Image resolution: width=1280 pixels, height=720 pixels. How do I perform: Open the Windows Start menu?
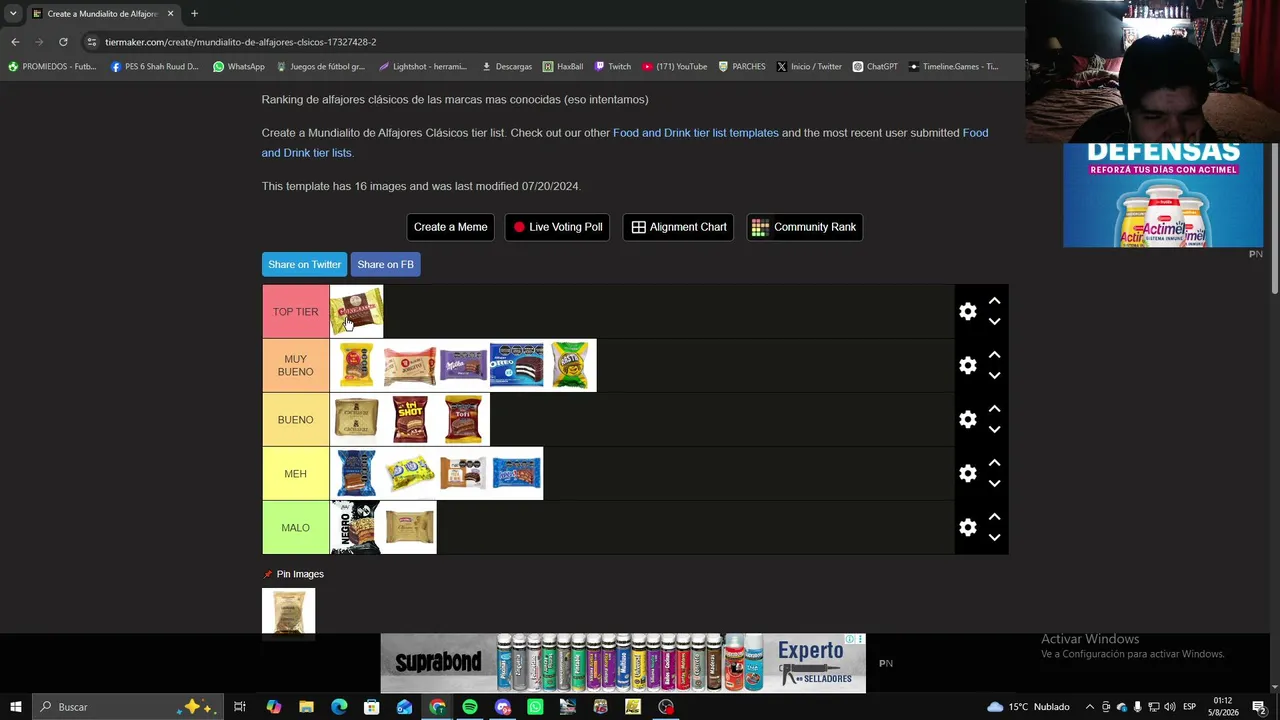(x=16, y=707)
